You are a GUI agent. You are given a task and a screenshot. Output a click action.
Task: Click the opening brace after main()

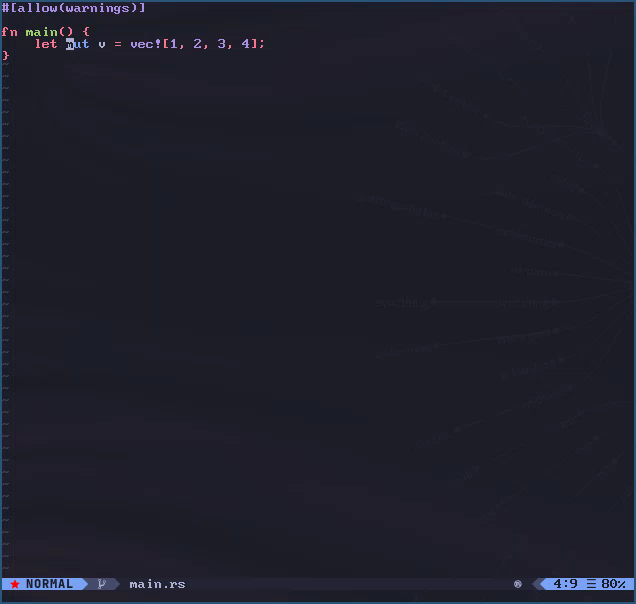[86, 32]
